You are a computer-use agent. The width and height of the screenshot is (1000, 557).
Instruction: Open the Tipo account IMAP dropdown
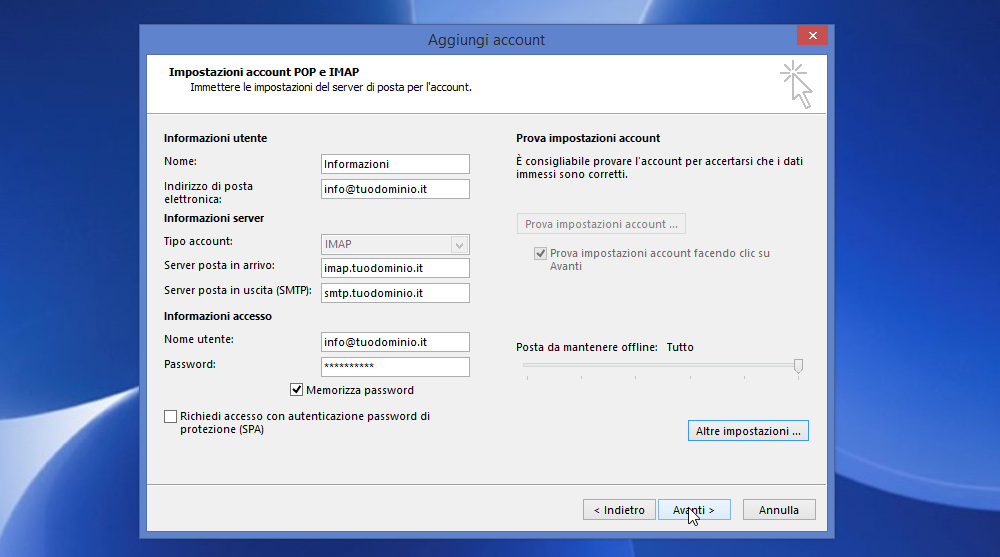coord(395,244)
